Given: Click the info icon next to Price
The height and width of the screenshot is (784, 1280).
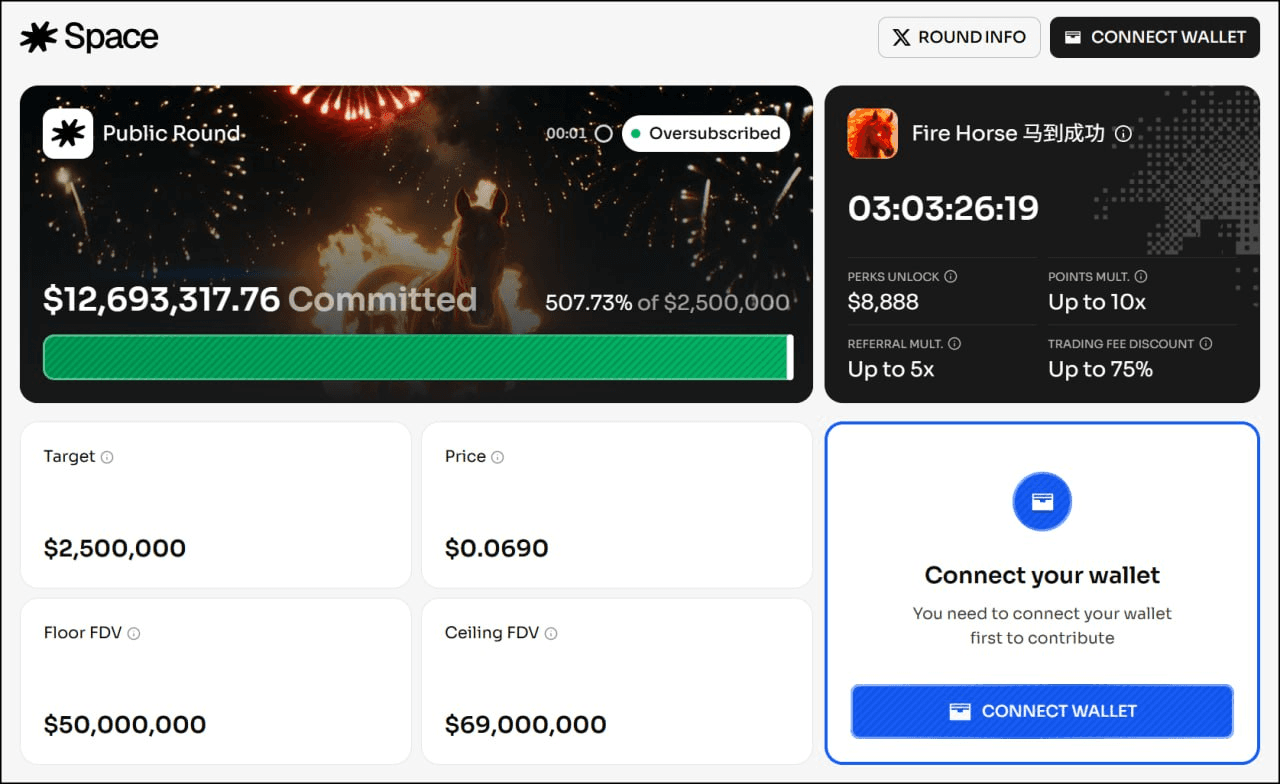Looking at the screenshot, I should (497, 457).
